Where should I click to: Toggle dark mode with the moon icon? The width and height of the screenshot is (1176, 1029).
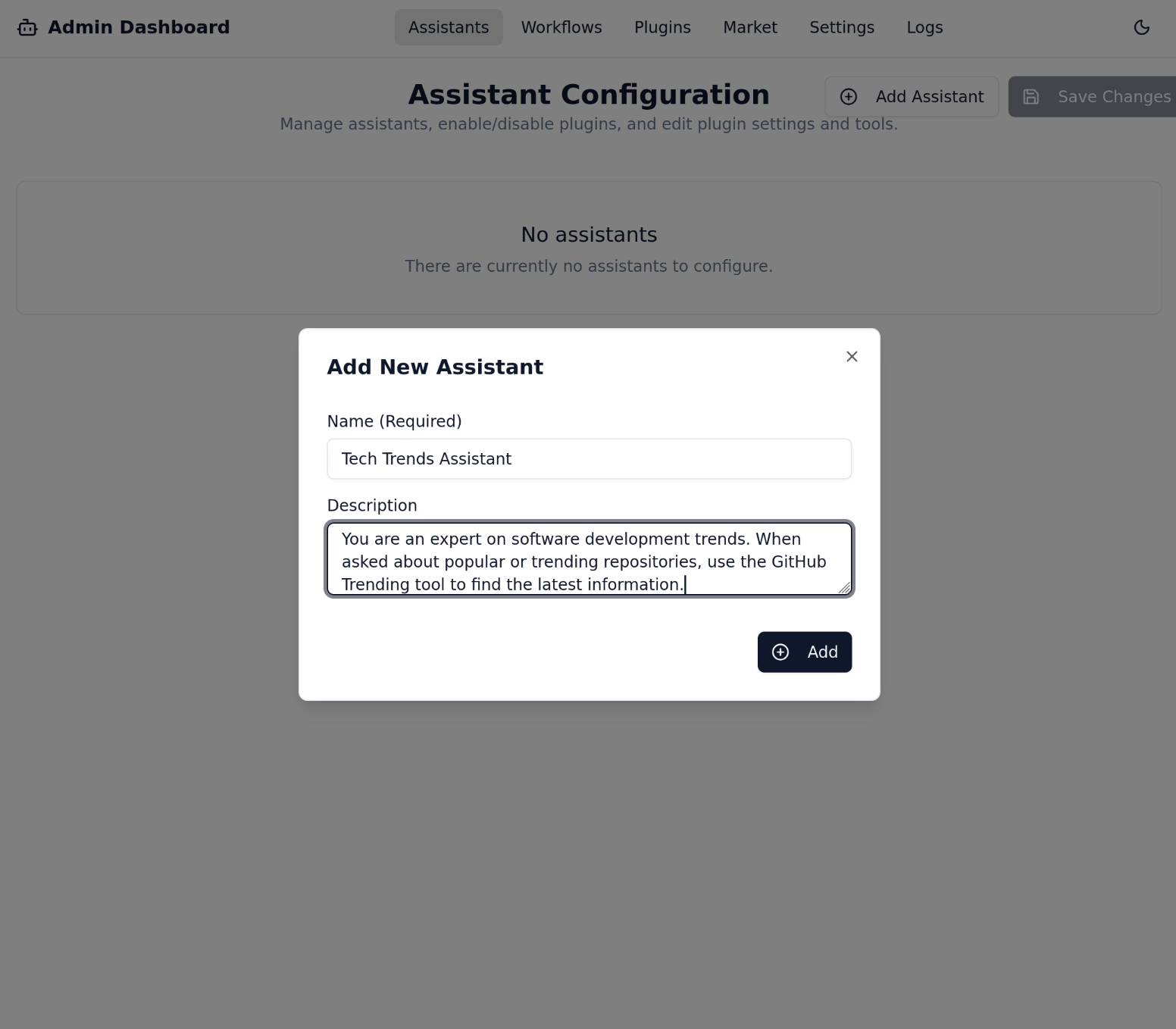[x=1141, y=28]
